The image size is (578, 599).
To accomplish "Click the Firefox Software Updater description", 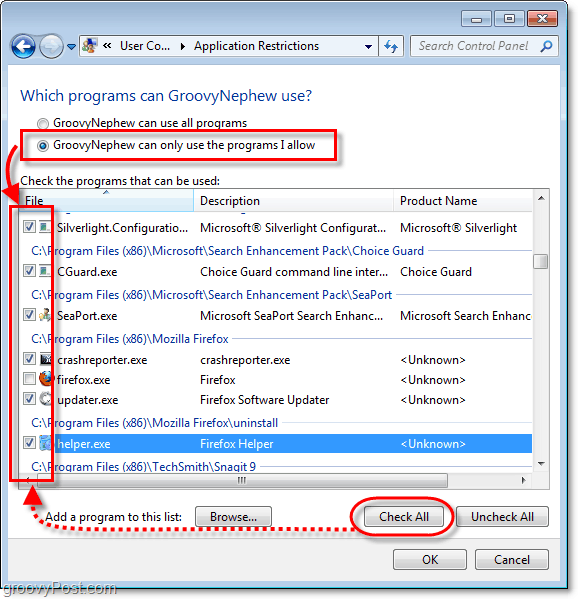I will coord(265,400).
